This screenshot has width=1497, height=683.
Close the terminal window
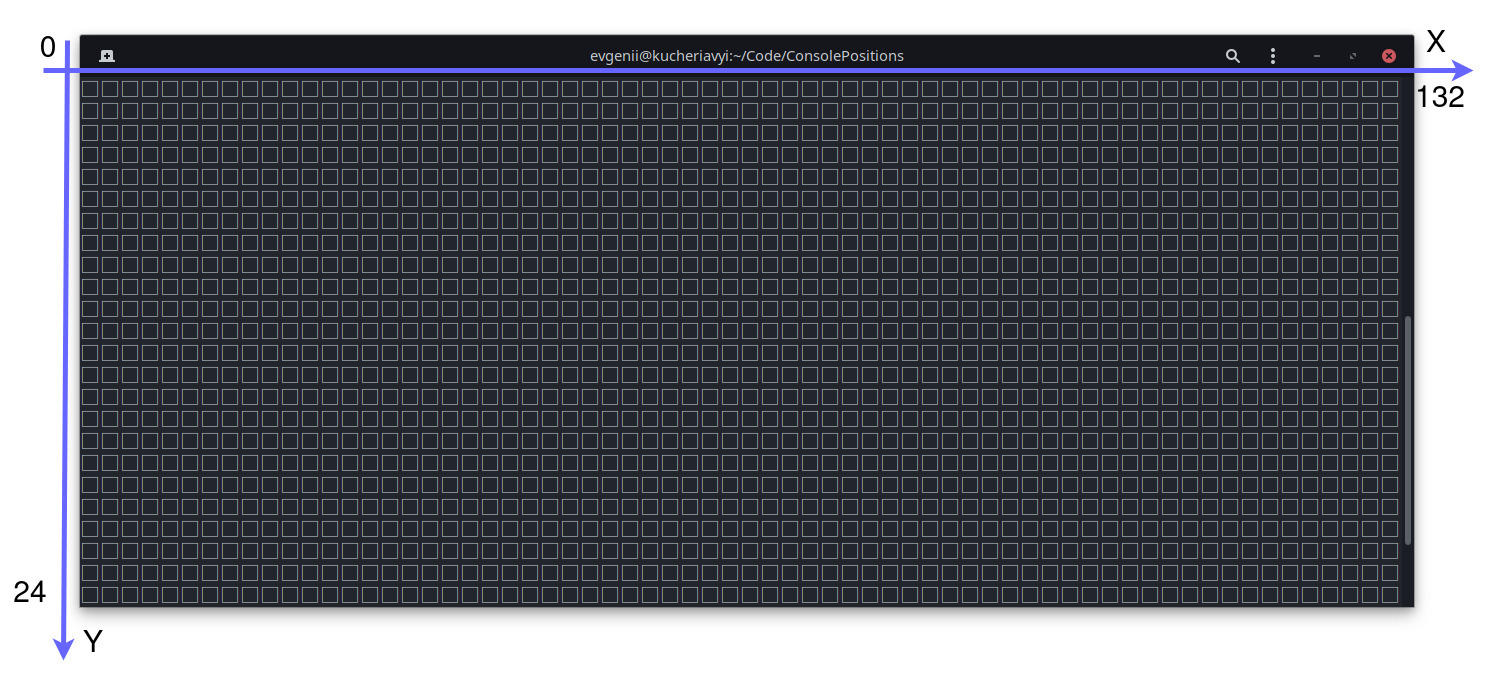(1388, 56)
